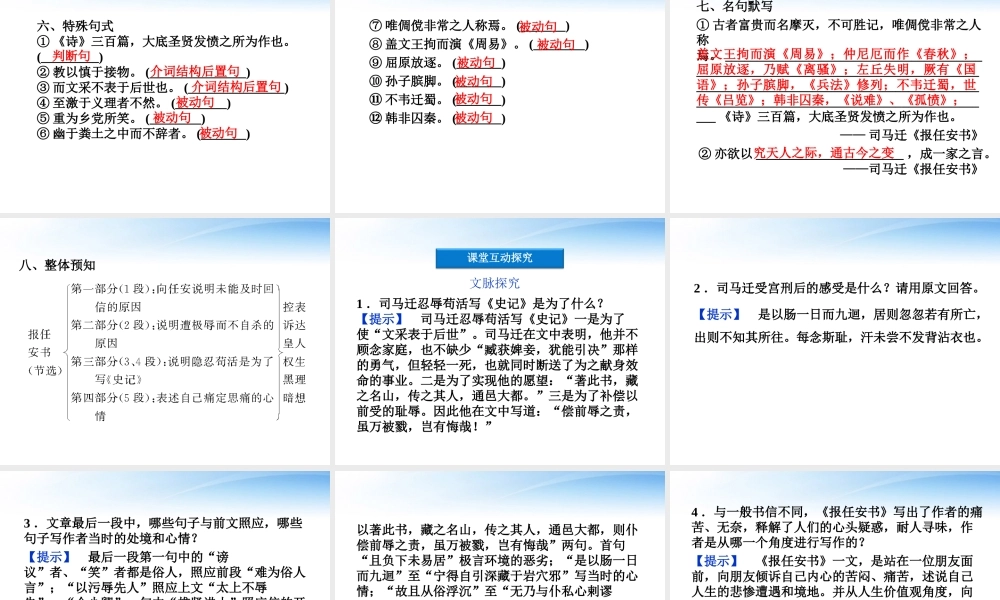1000x600 pixels.
Task: Open slide starting 以著此书，藏之名山
Action: (499, 536)
